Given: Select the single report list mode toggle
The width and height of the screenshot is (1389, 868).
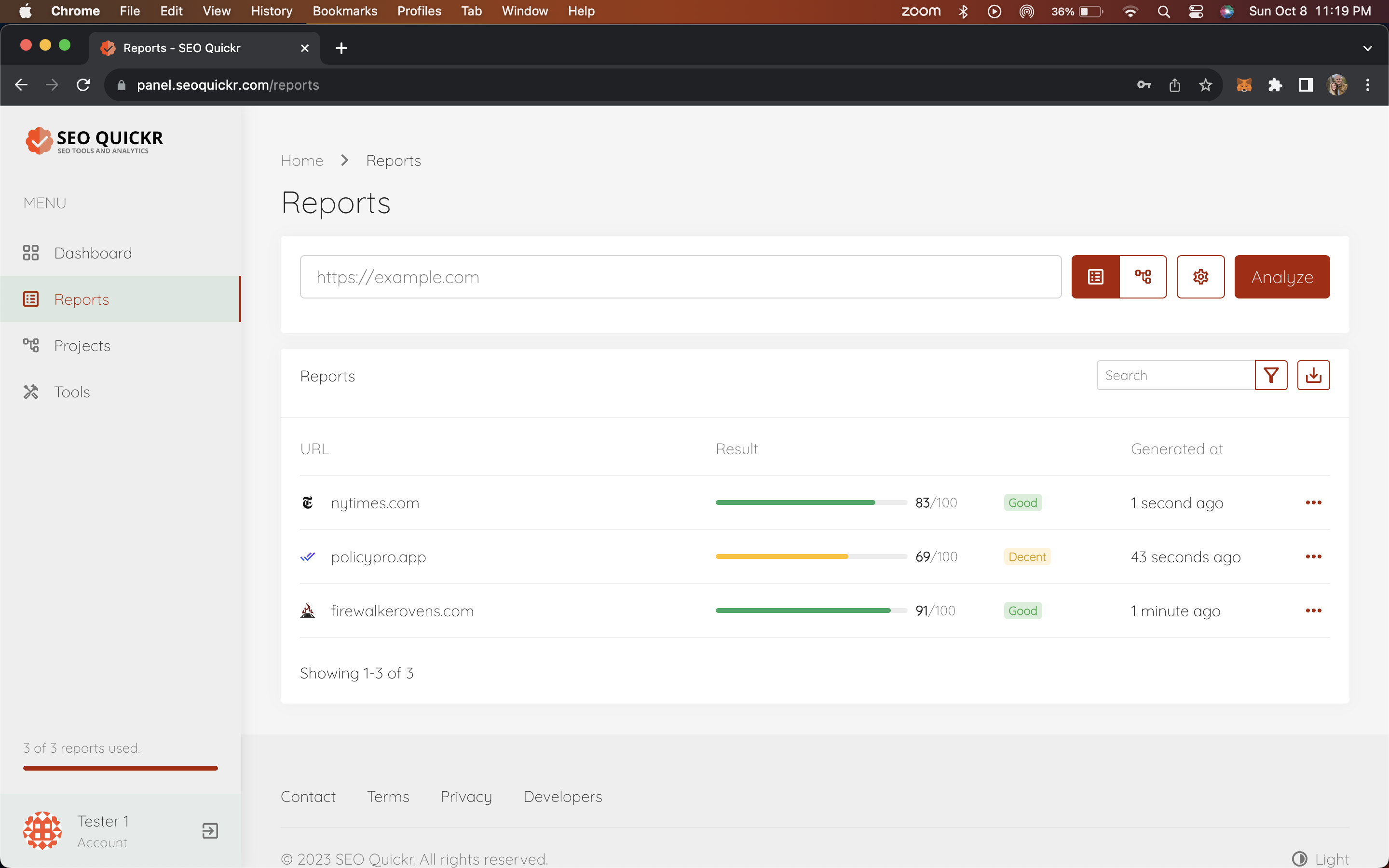Looking at the screenshot, I should tap(1095, 277).
